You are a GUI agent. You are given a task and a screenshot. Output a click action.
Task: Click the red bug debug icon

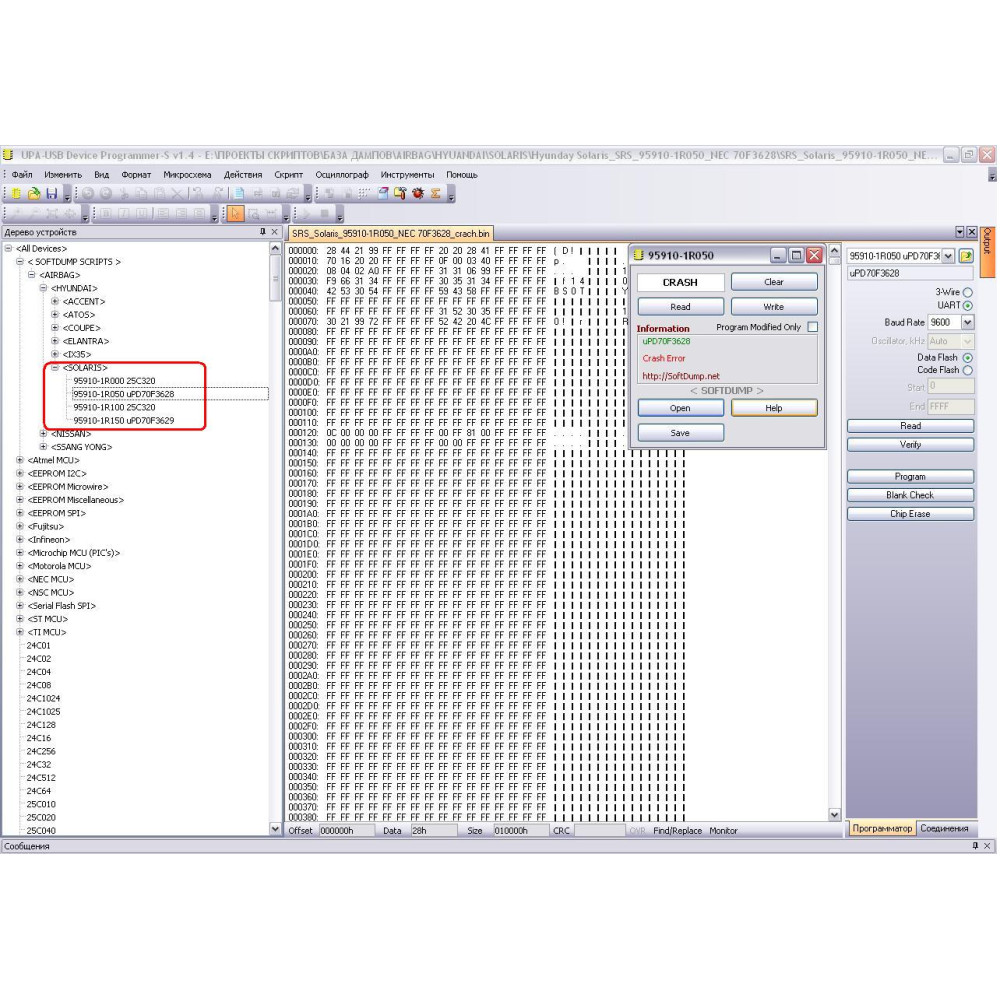[x=418, y=193]
